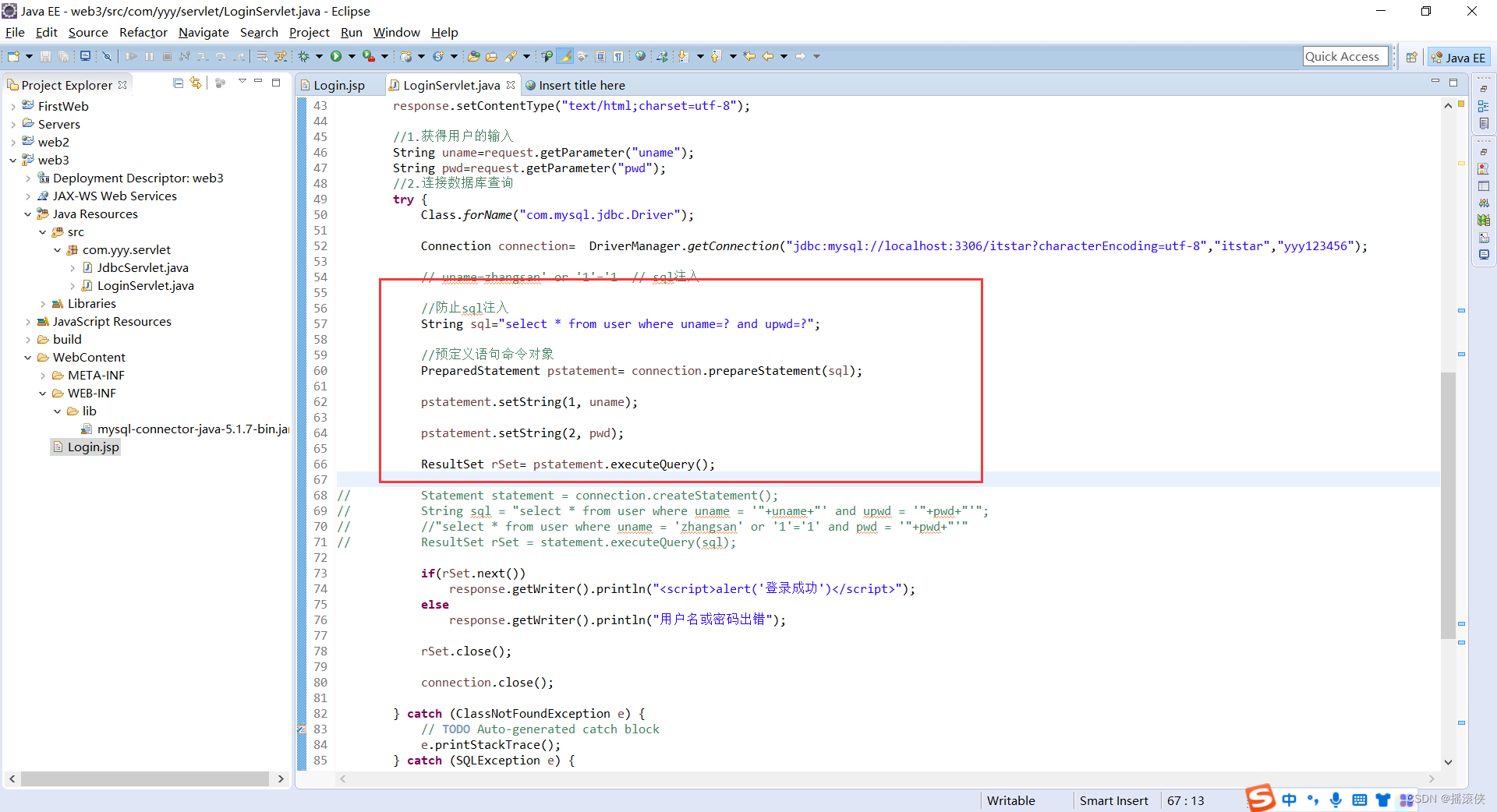1497x812 pixels.
Task: Click the Open Type icon in toolbar
Action: (x=473, y=56)
